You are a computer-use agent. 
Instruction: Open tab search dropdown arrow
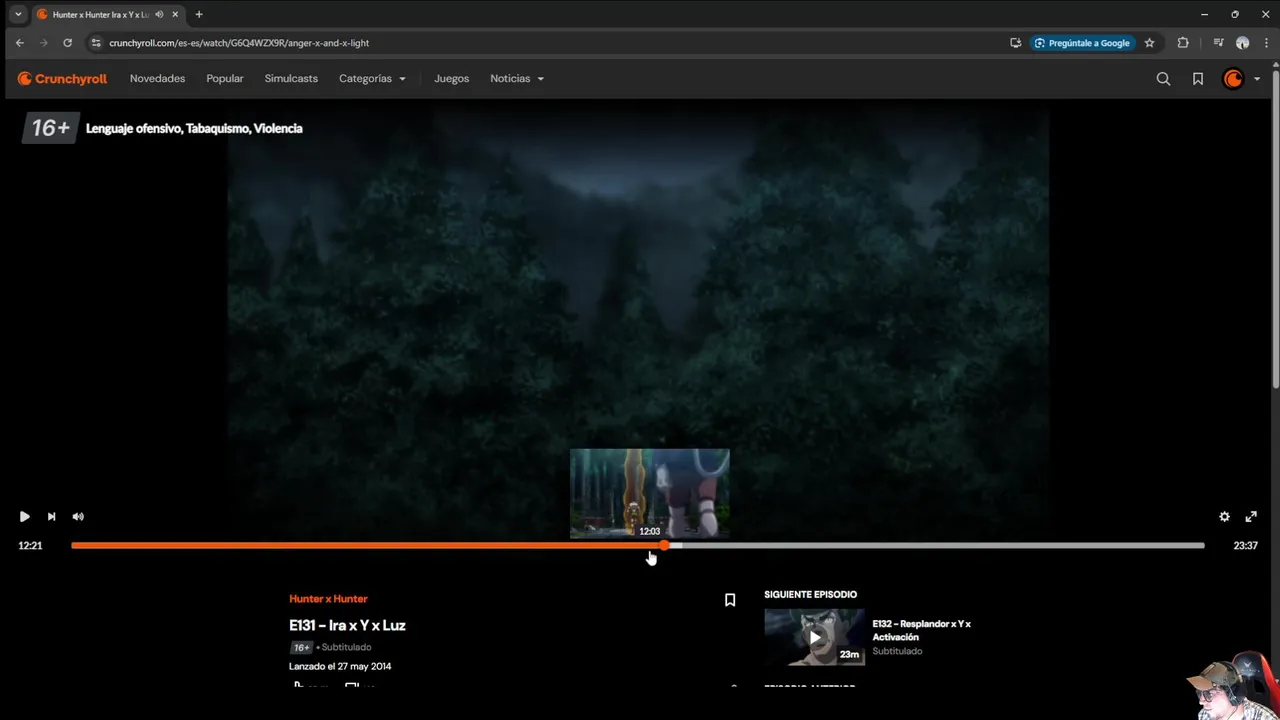coord(18,14)
